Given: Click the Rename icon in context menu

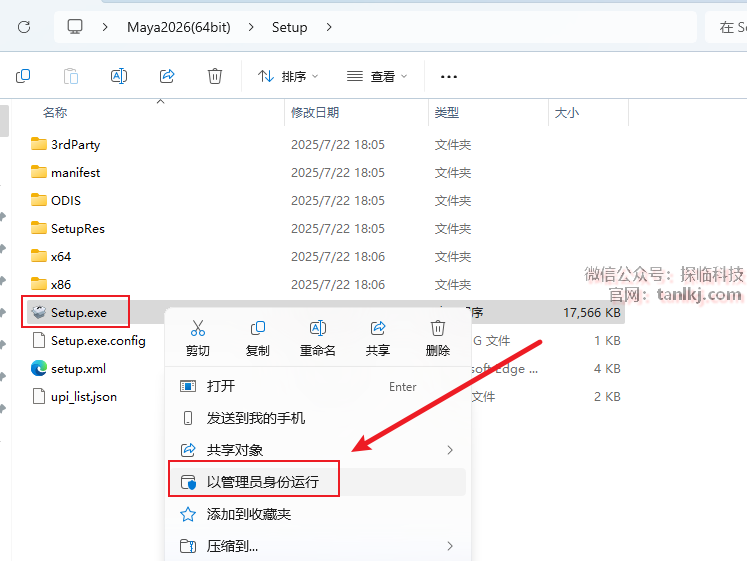Looking at the screenshot, I should (318, 328).
